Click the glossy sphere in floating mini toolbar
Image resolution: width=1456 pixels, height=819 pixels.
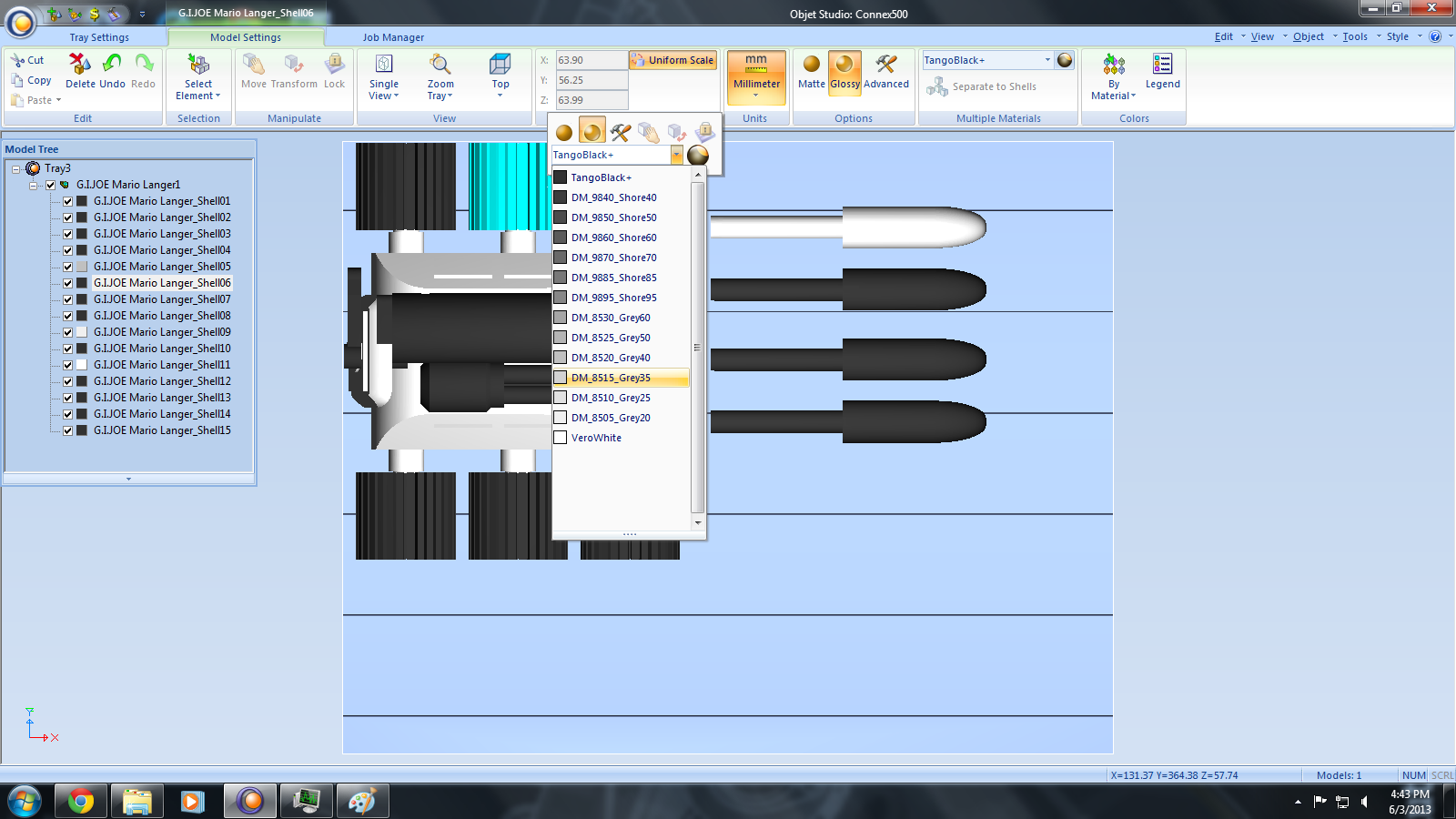pos(592,132)
